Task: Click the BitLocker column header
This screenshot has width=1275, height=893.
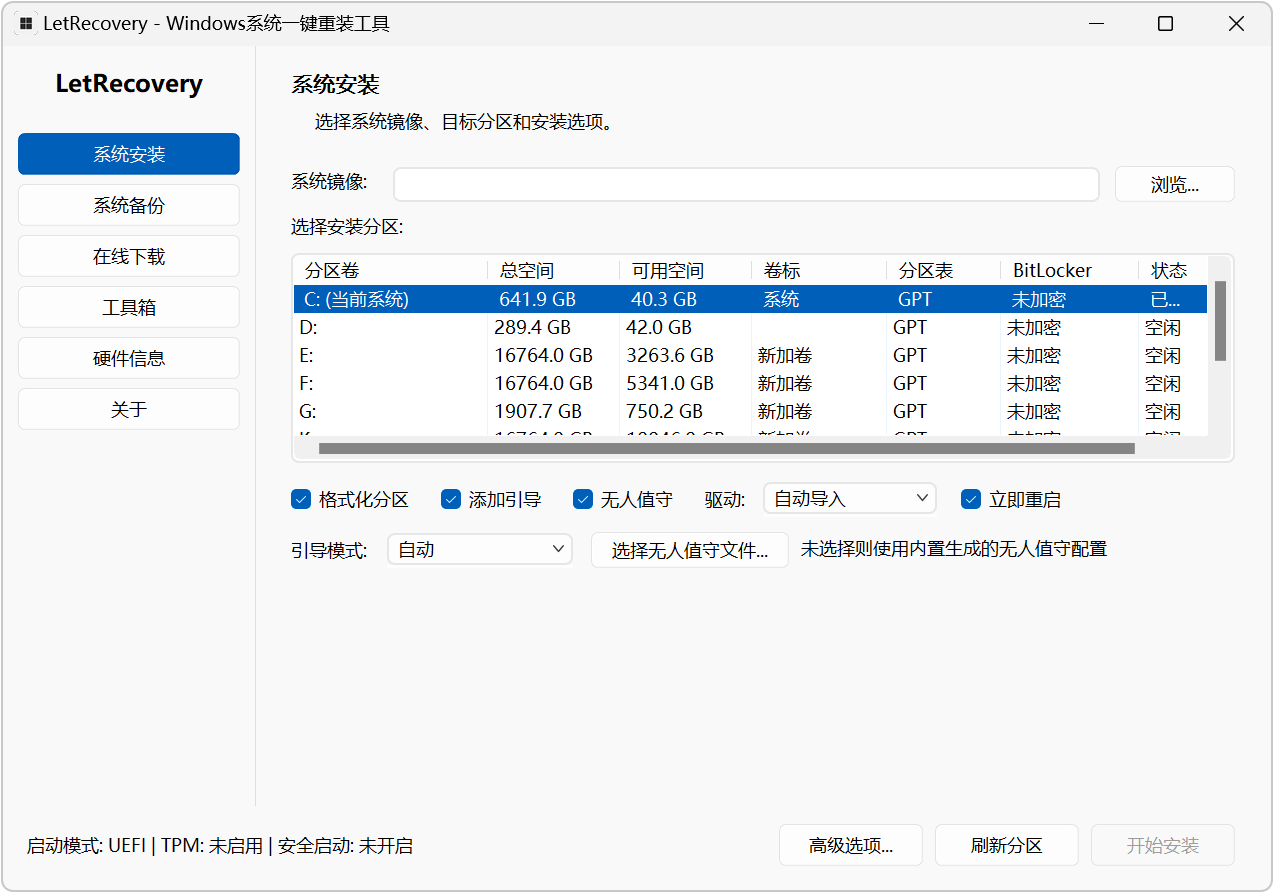Action: (1069, 271)
